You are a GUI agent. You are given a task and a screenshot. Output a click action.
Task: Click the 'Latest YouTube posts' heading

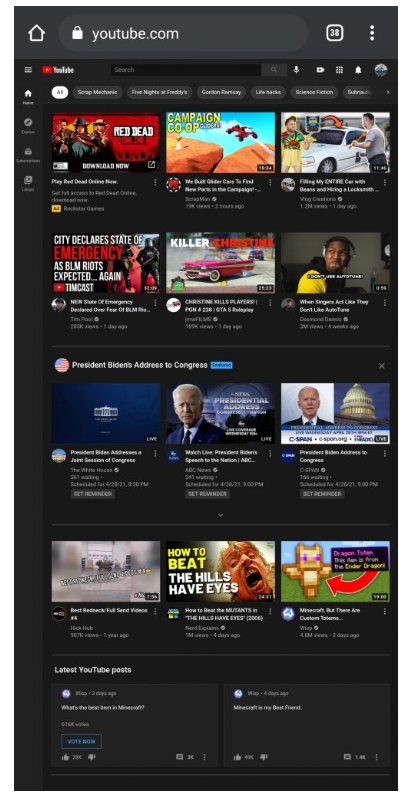coord(93,670)
